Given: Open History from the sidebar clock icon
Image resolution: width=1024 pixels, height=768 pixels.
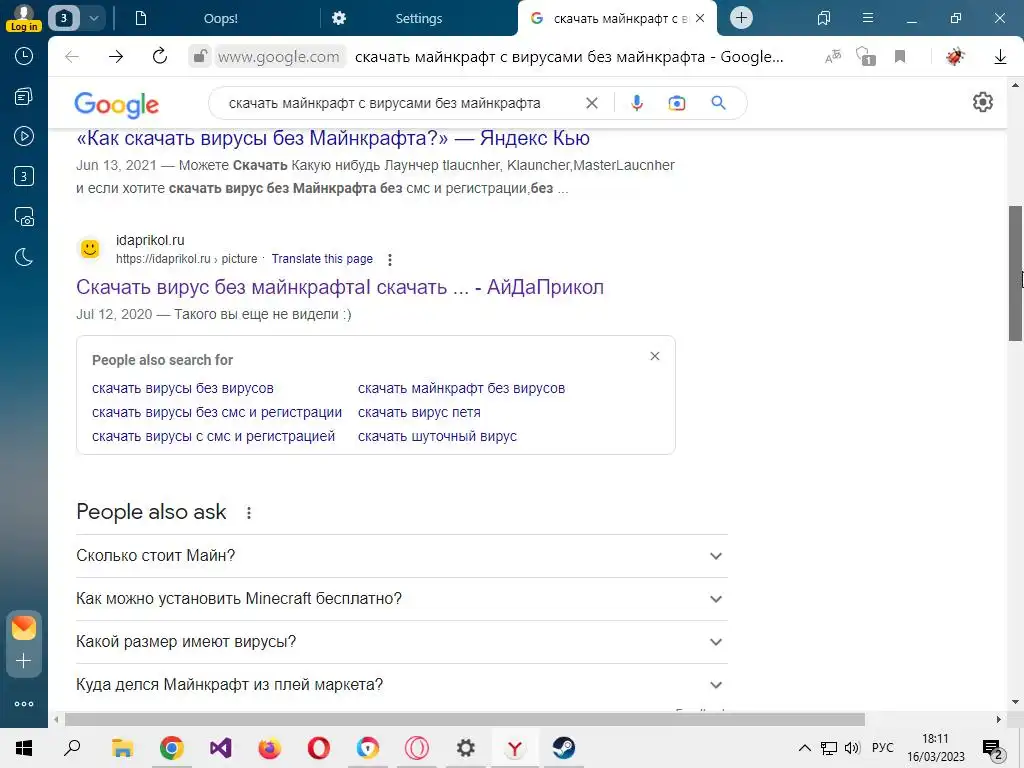Looking at the screenshot, I should (24, 56).
